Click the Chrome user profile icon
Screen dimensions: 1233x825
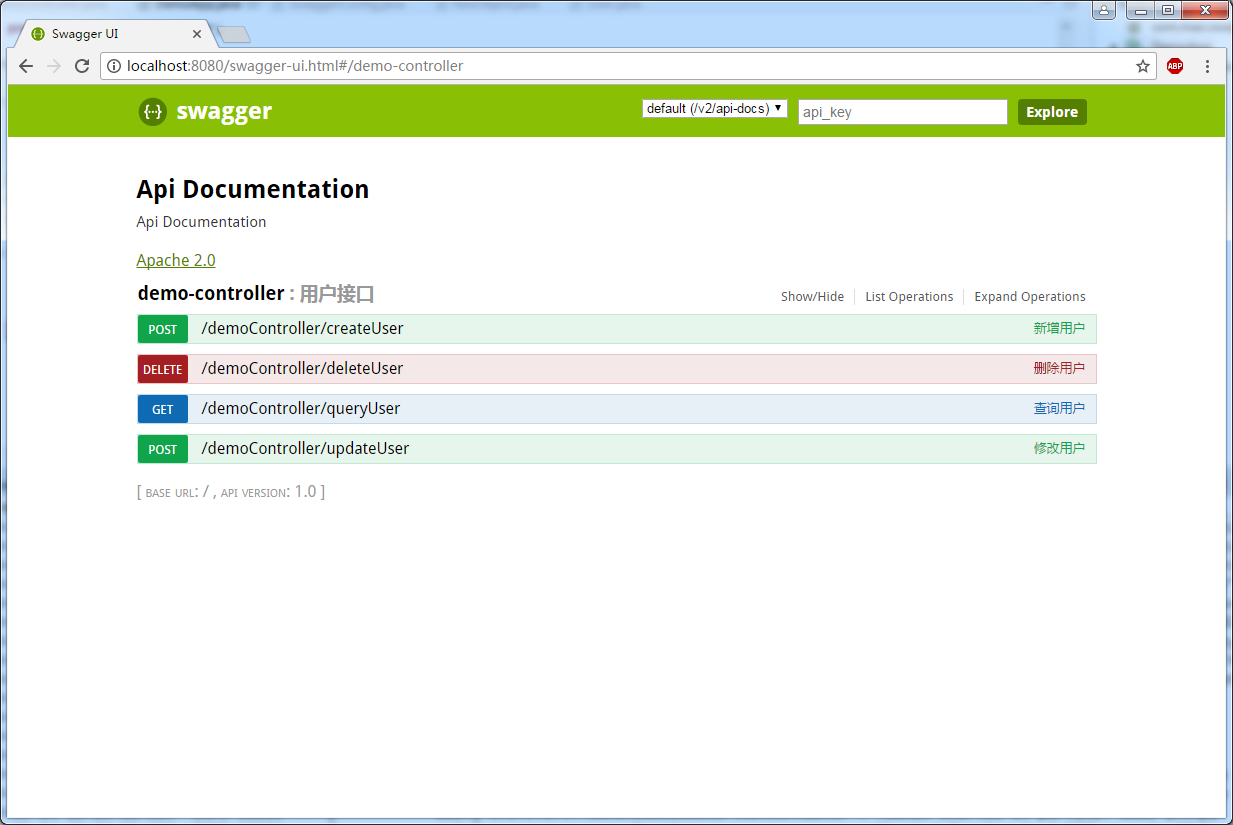coord(1104,10)
